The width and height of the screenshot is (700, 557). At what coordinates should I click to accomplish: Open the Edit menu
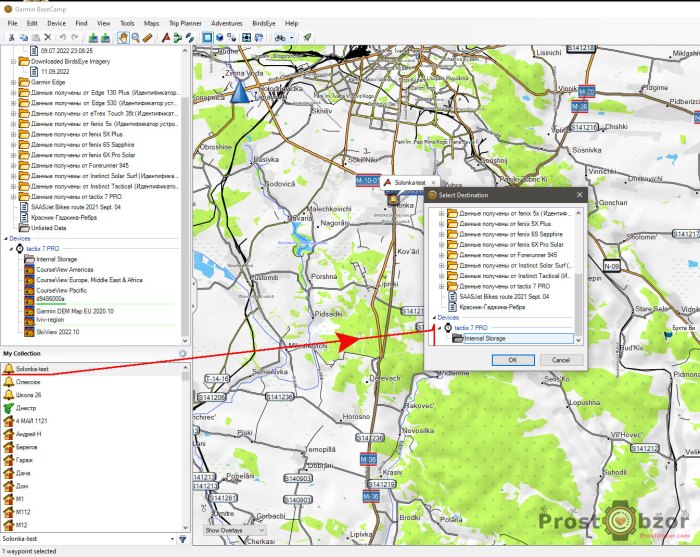tap(32, 23)
